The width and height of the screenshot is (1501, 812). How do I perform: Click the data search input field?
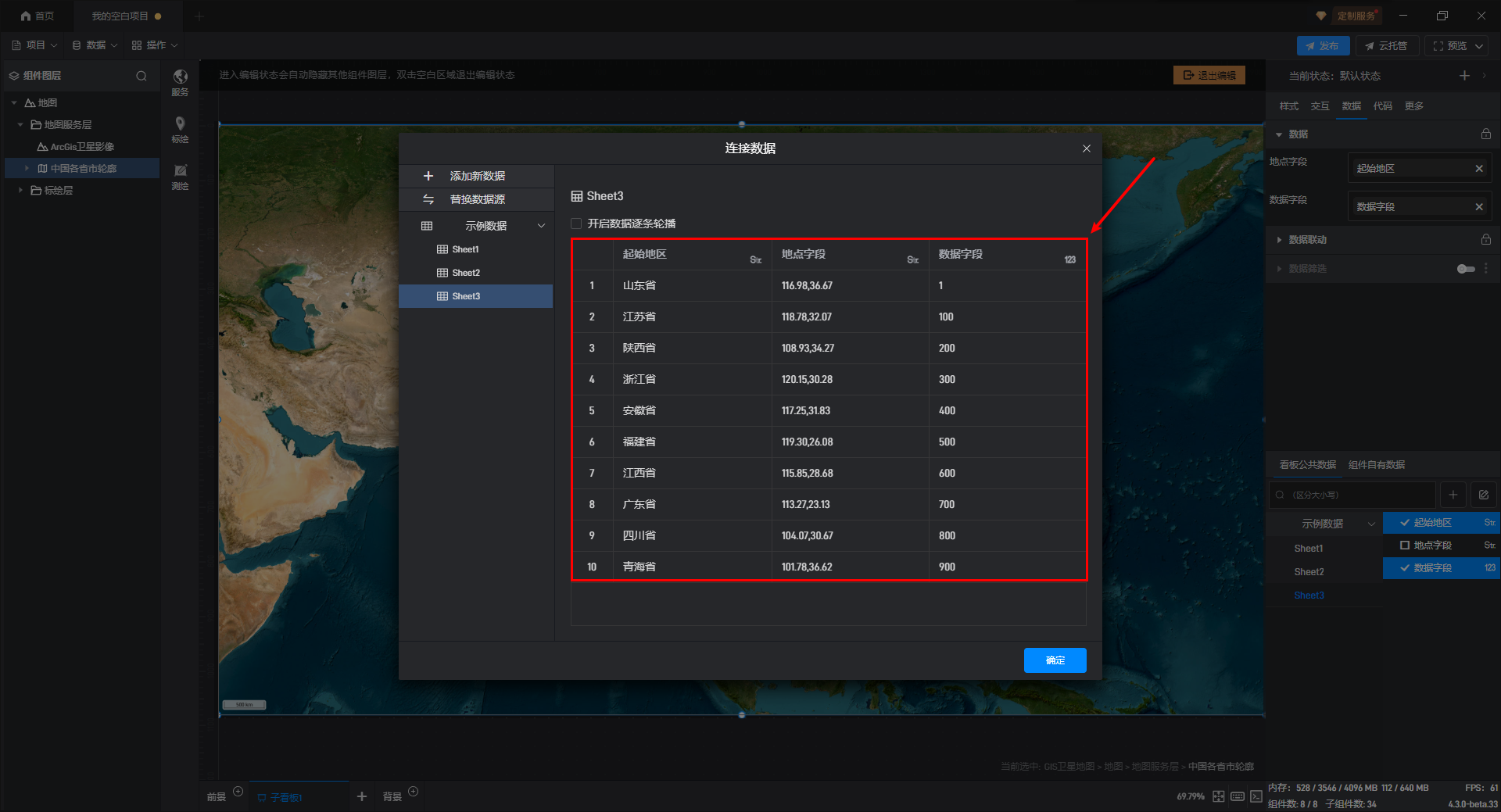[x=1352, y=495]
